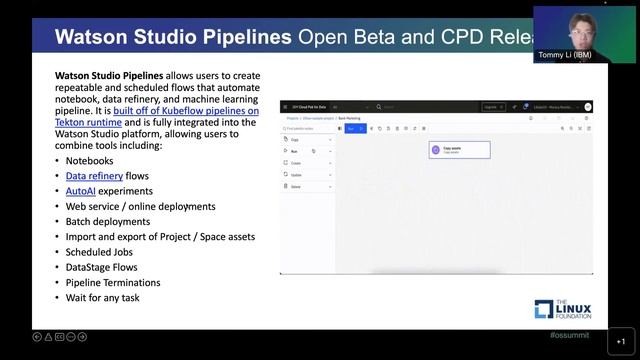This screenshot has height=360, width=640.
Task: Click the Run play icon in palette
Action: (x=286, y=151)
